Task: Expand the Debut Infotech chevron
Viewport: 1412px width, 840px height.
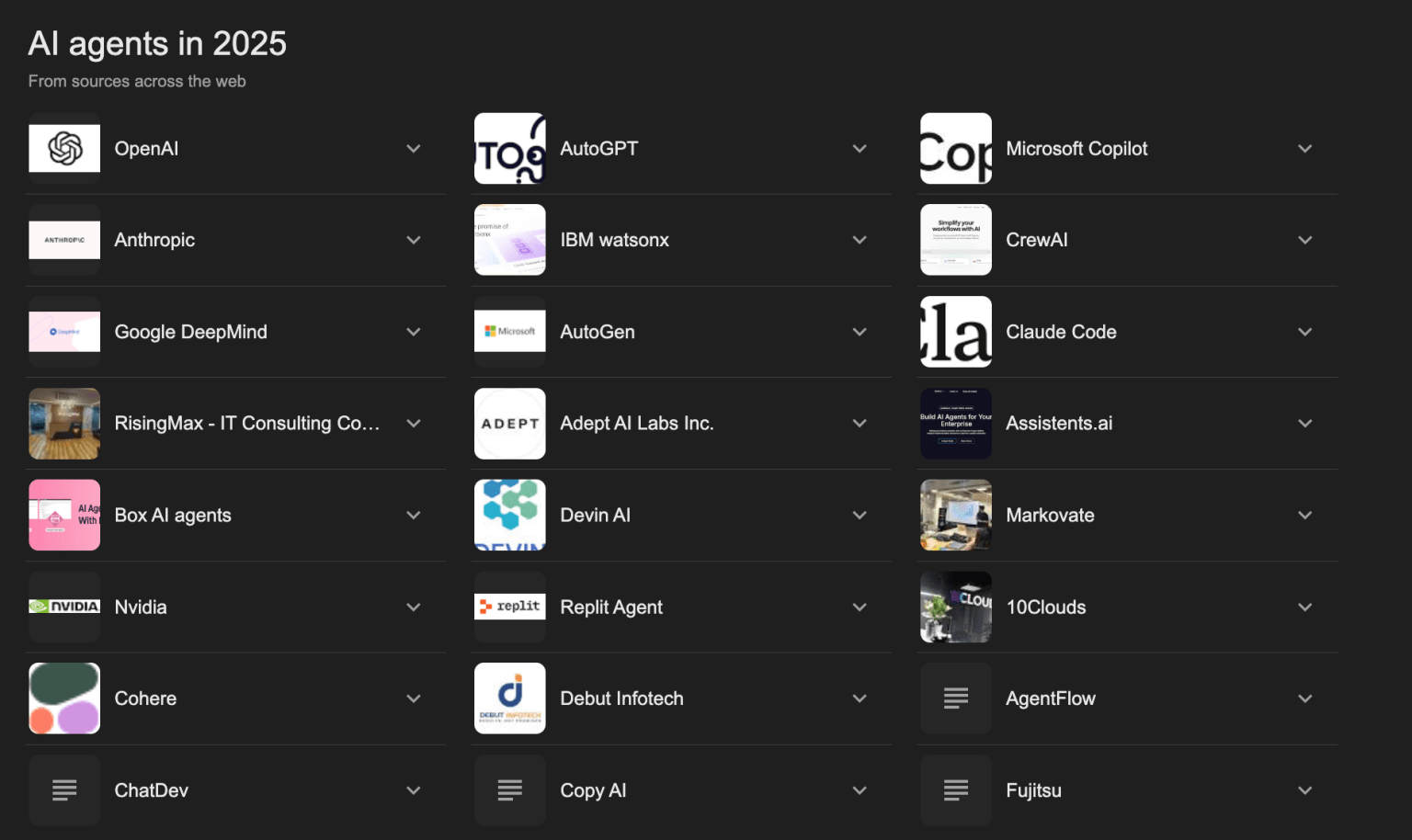Action: (x=860, y=698)
